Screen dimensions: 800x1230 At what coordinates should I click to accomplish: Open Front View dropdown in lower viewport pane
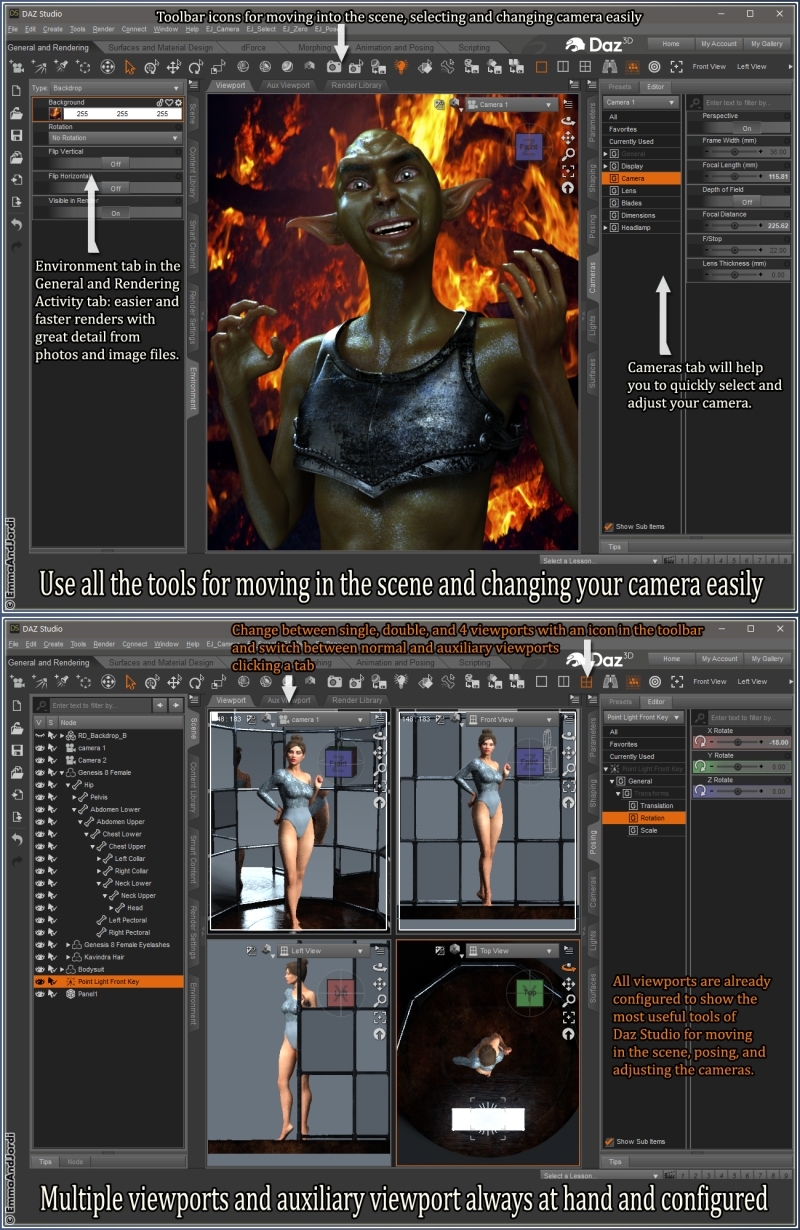[x=511, y=719]
